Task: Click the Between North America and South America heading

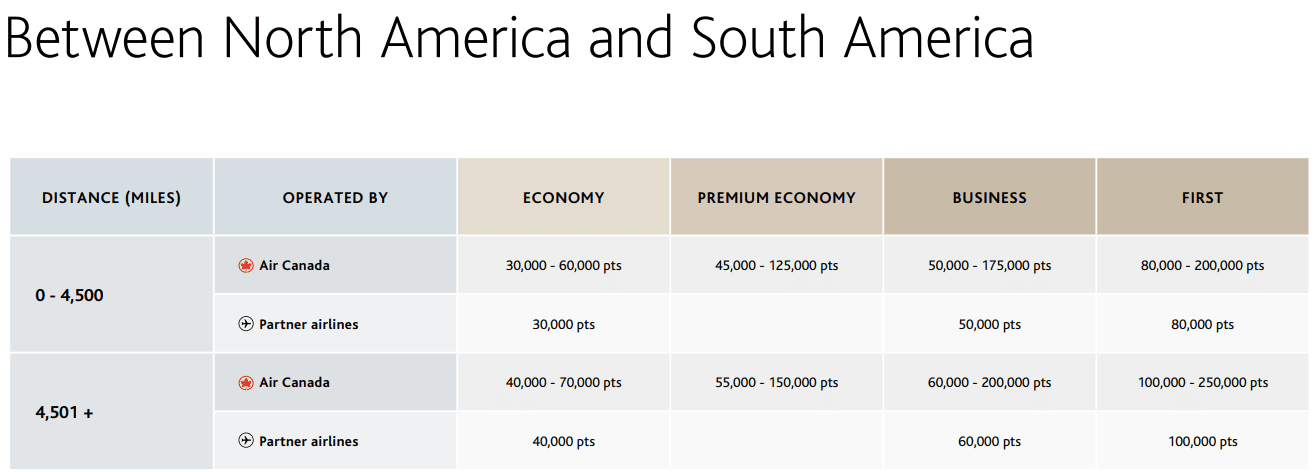Action: pos(519,38)
